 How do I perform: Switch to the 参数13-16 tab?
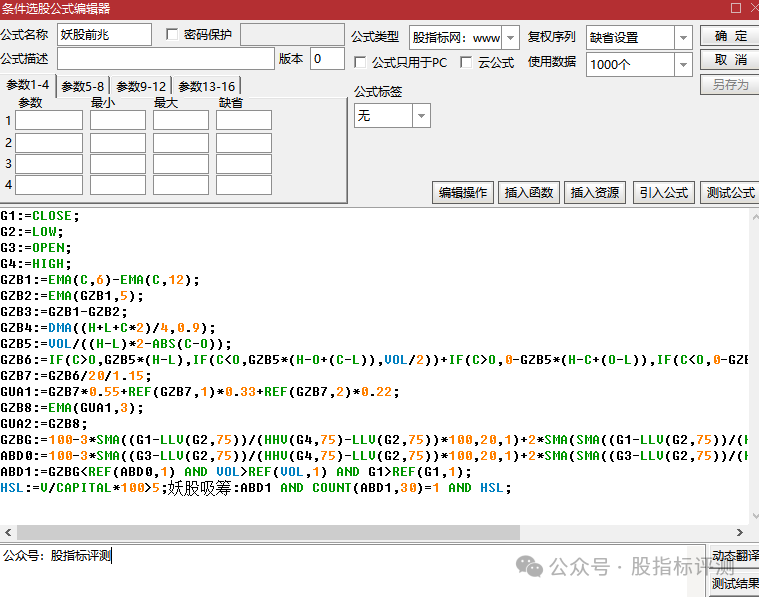(x=207, y=87)
